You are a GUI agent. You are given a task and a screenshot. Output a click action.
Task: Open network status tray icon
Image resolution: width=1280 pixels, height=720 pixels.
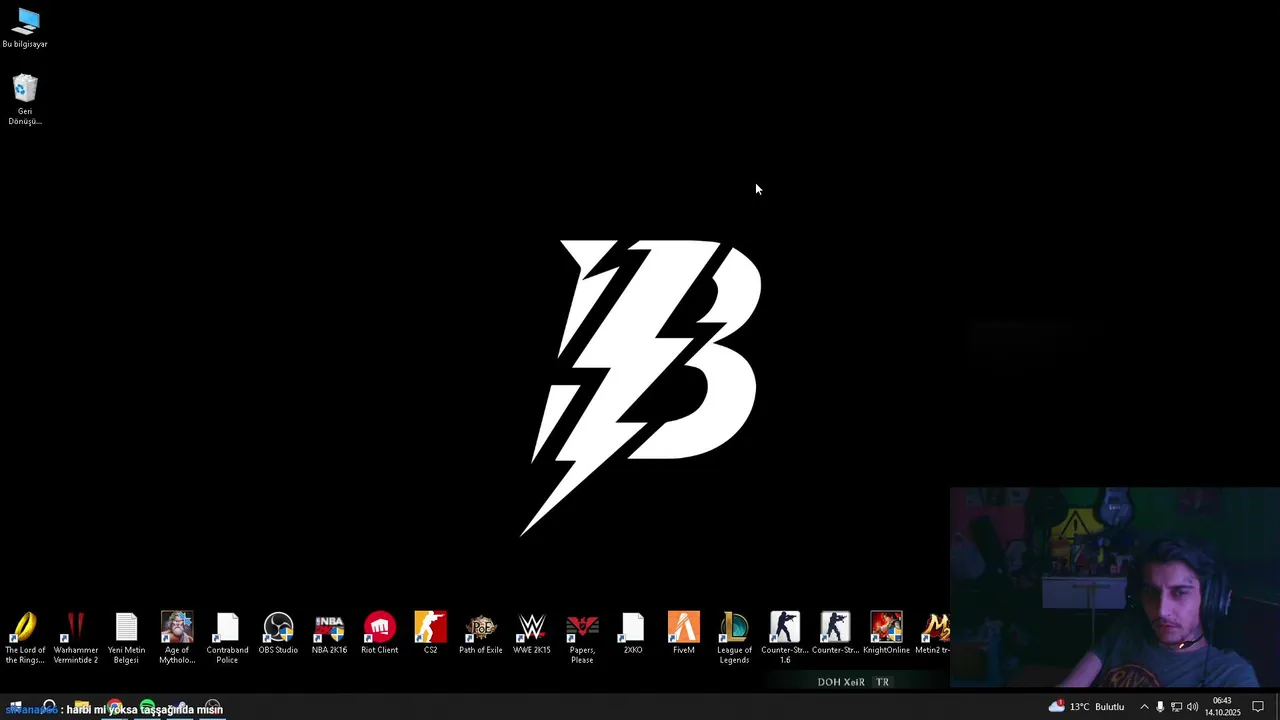click(1176, 707)
